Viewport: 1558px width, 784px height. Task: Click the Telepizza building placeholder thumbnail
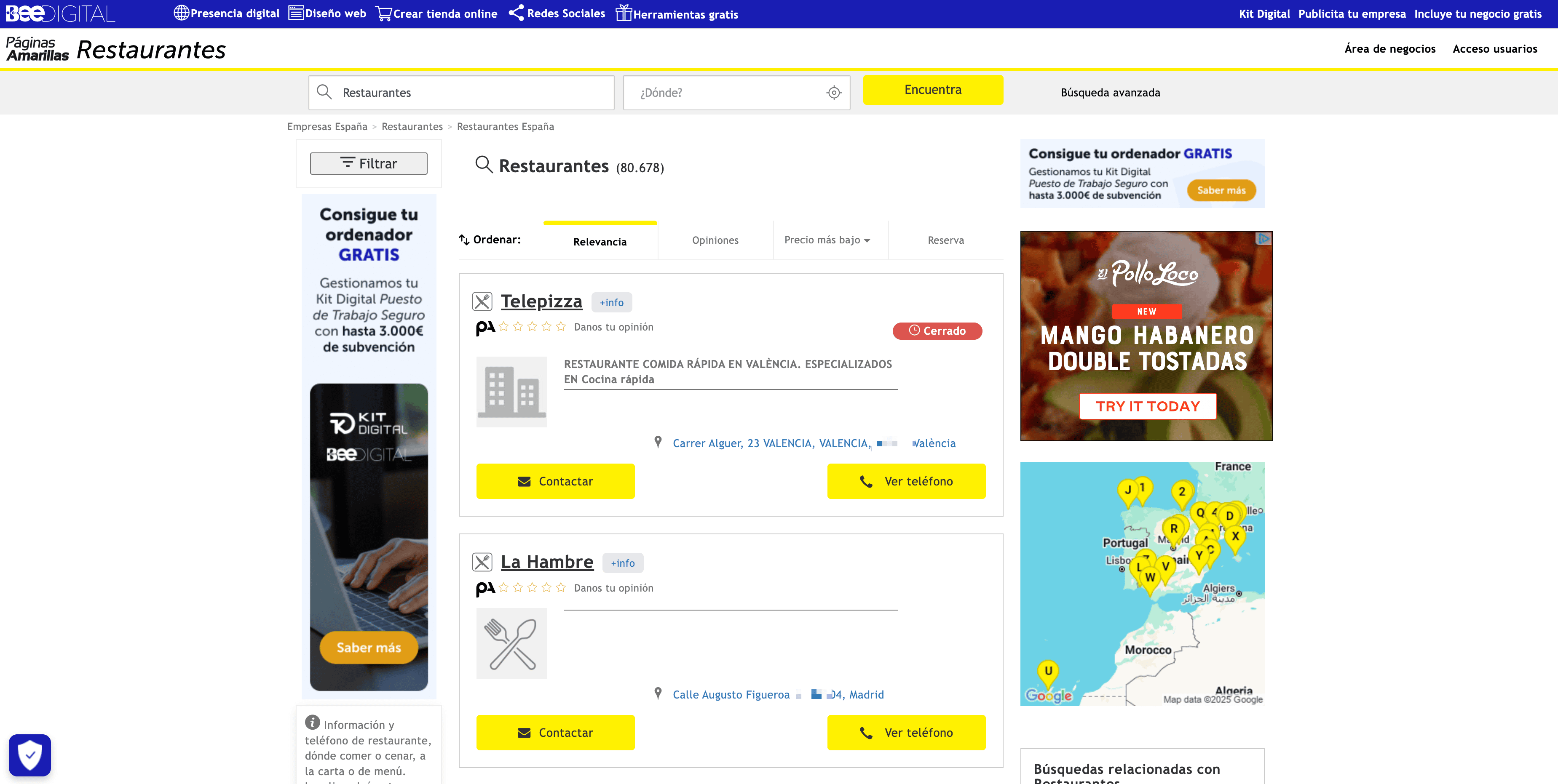pos(511,392)
